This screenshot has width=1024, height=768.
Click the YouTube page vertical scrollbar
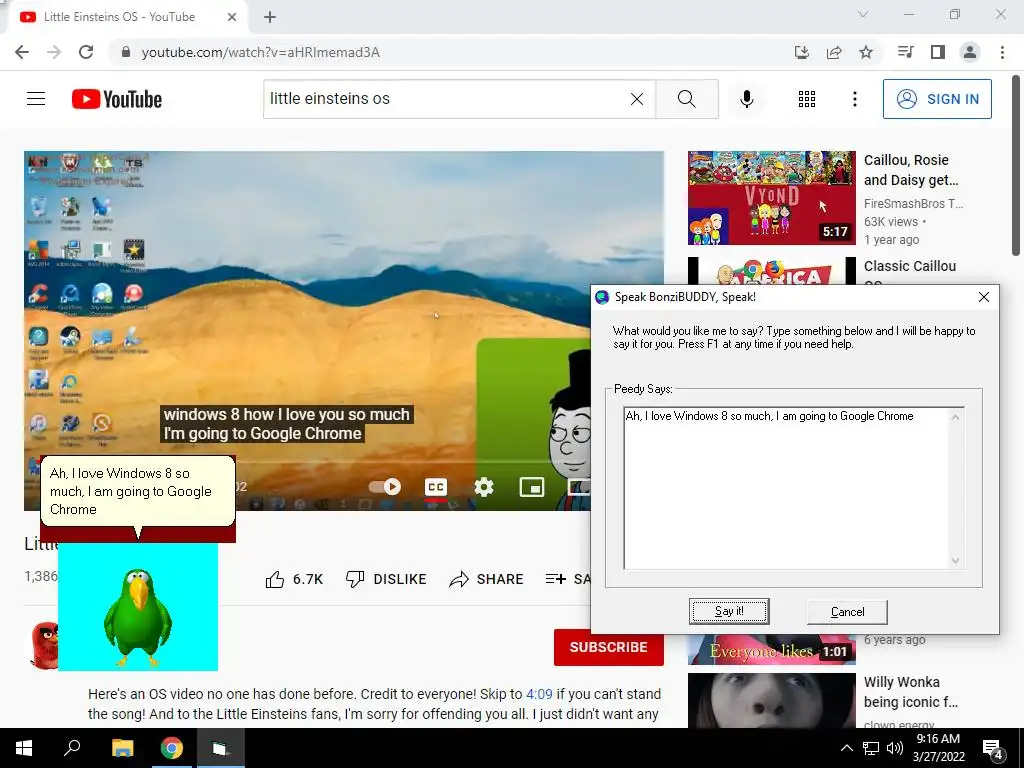point(1016,167)
